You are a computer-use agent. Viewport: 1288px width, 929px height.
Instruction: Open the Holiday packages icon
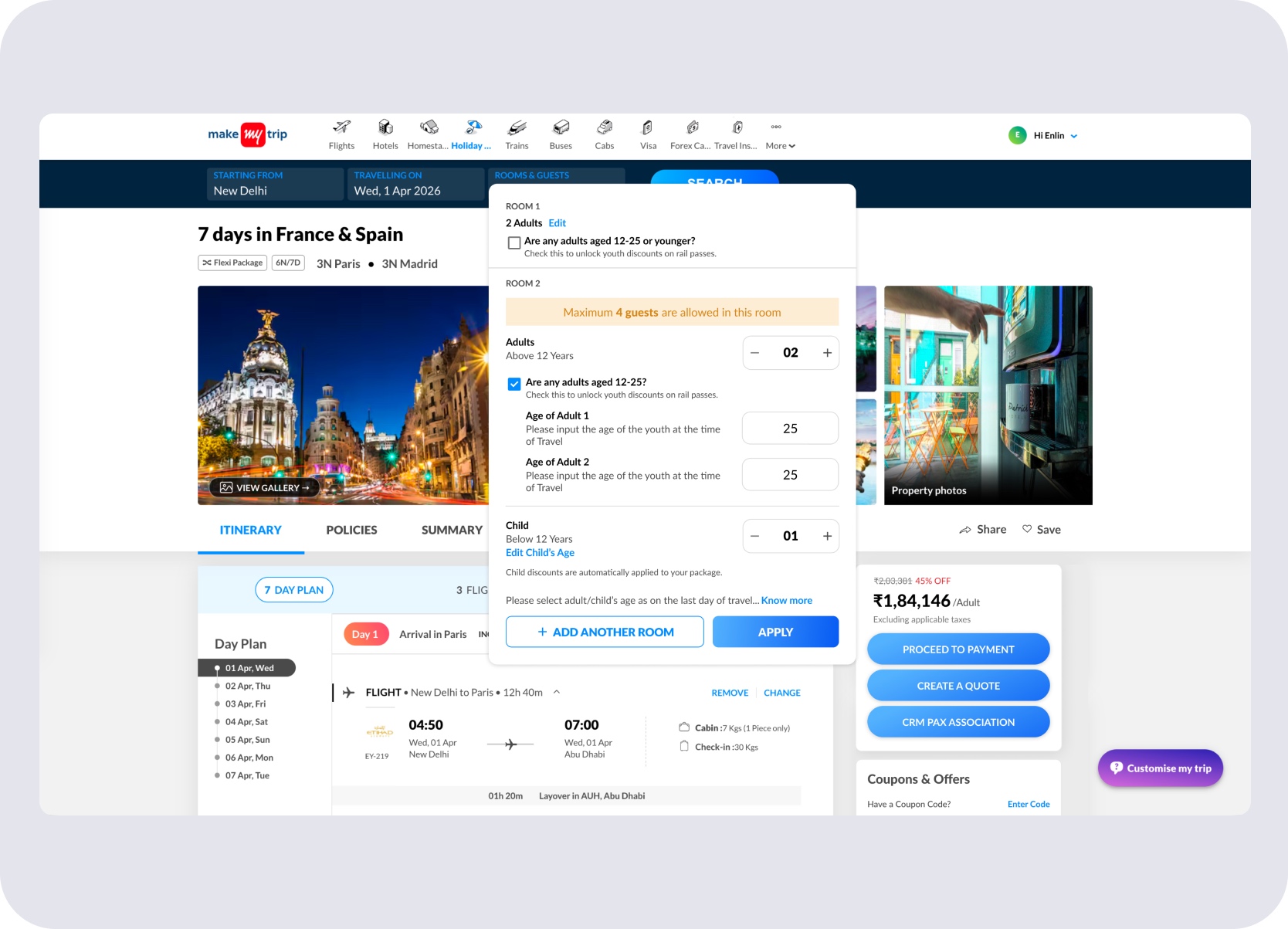click(473, 127)
